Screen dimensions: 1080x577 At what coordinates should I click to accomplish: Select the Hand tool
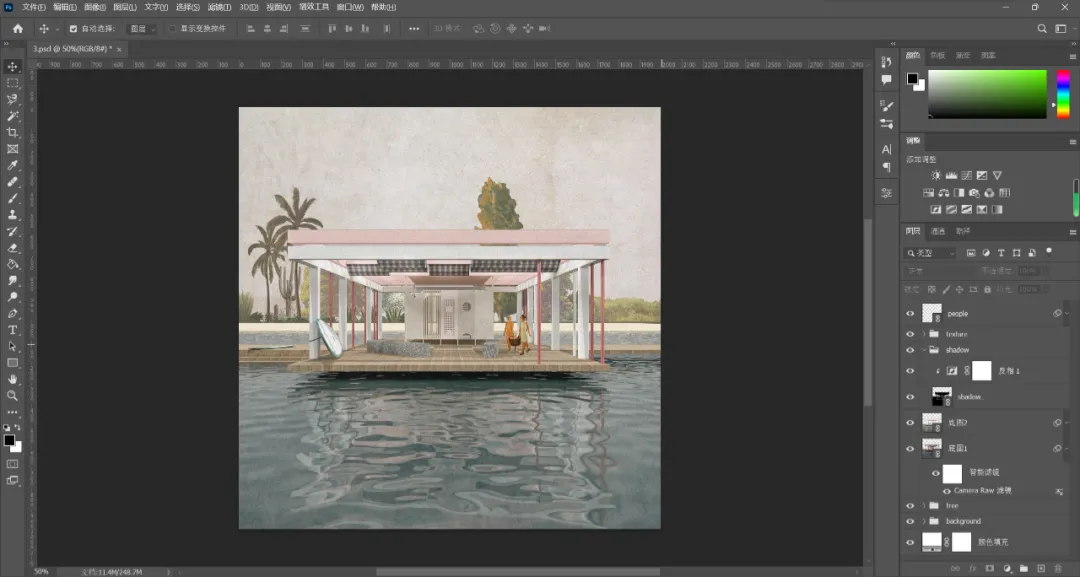click(12, 379)
